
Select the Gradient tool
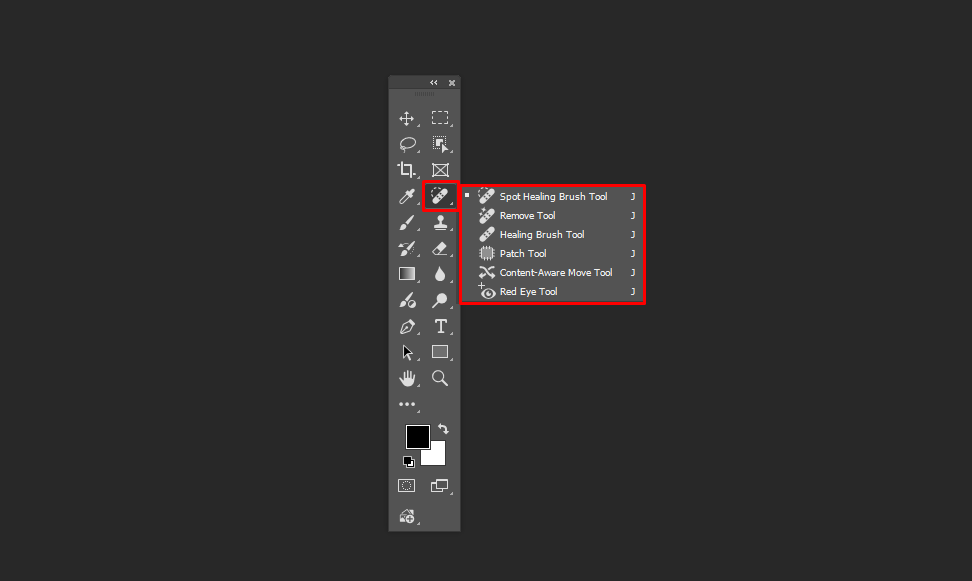tap(407, 274)
